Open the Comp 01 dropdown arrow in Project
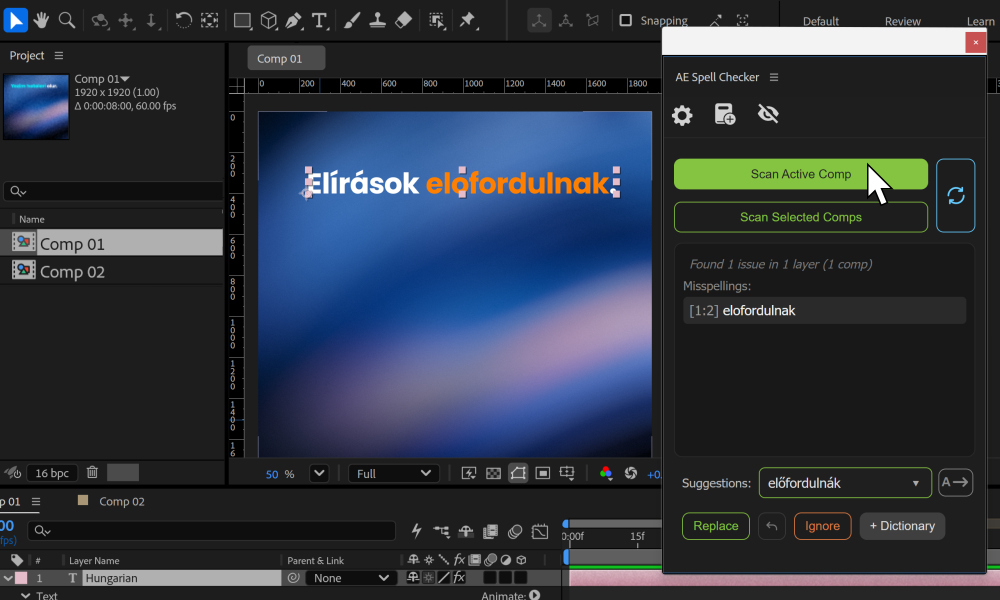The width and height of the screenshot is (1000, 600). pyautogui.click(x=125, y=79)
